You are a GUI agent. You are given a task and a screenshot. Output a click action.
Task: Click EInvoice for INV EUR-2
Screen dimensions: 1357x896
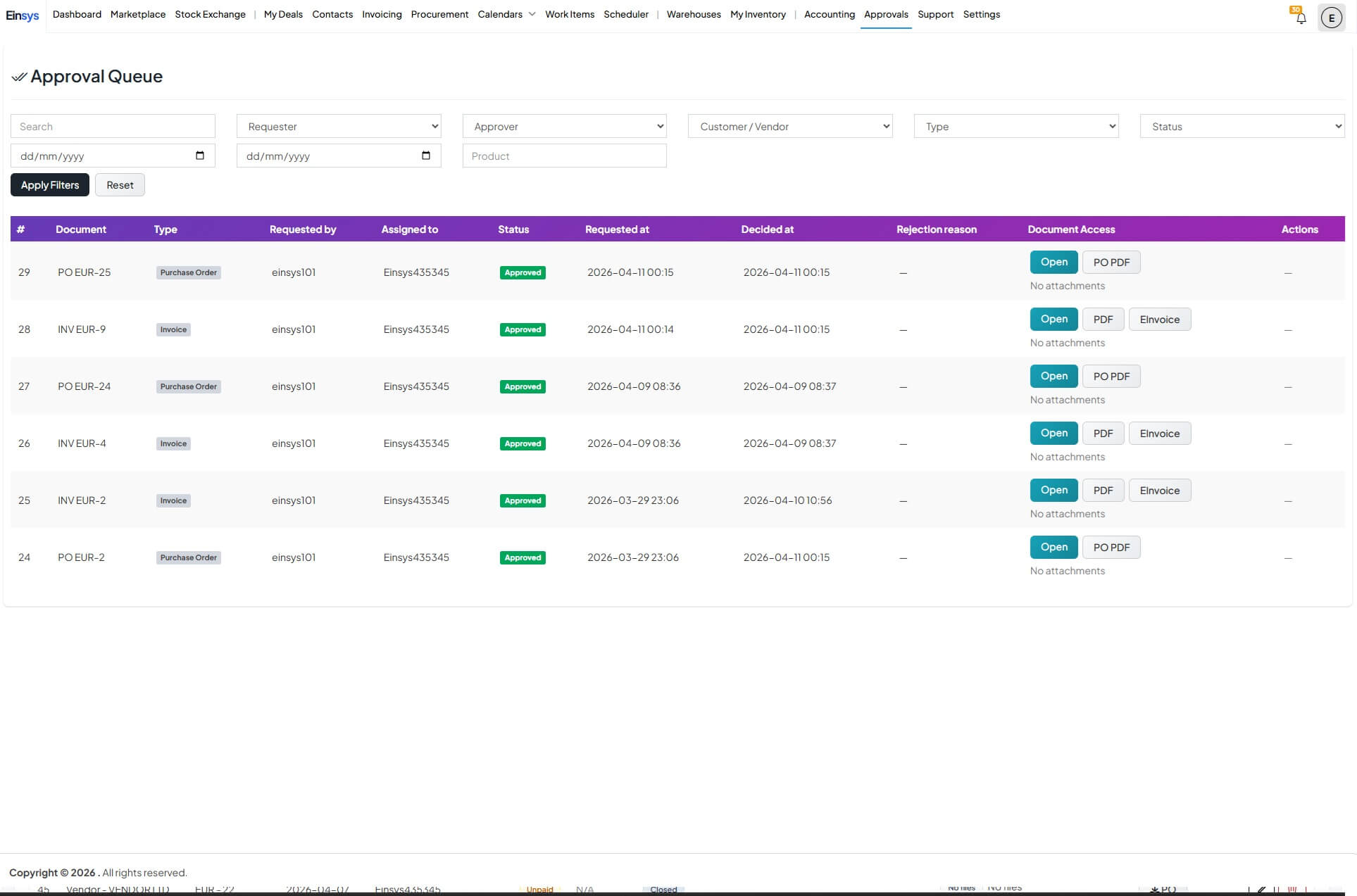(x=1159, y=491)
